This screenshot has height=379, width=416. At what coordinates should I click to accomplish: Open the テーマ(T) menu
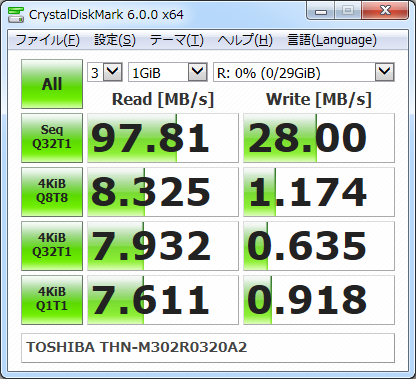tap(176, 40)
